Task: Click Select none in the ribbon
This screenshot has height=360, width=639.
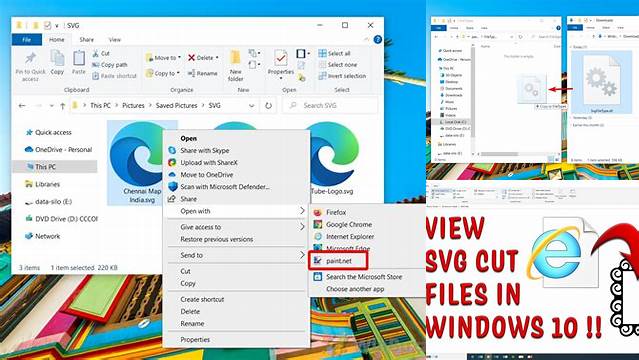Action: click(x=338, y=65)
